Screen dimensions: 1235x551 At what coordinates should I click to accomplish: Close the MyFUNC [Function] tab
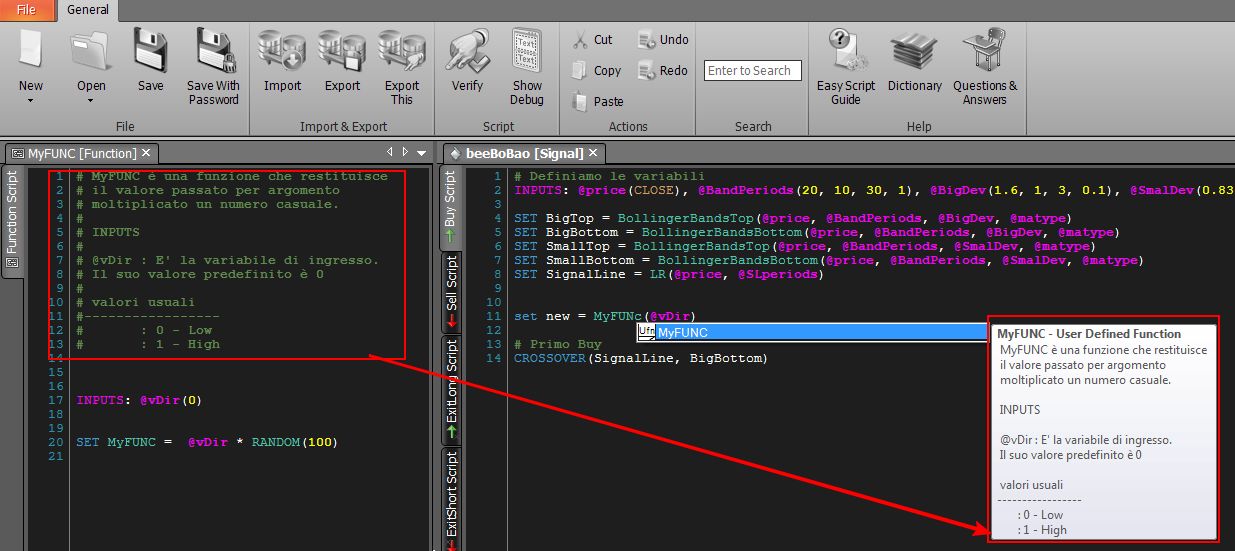[145, 153]
